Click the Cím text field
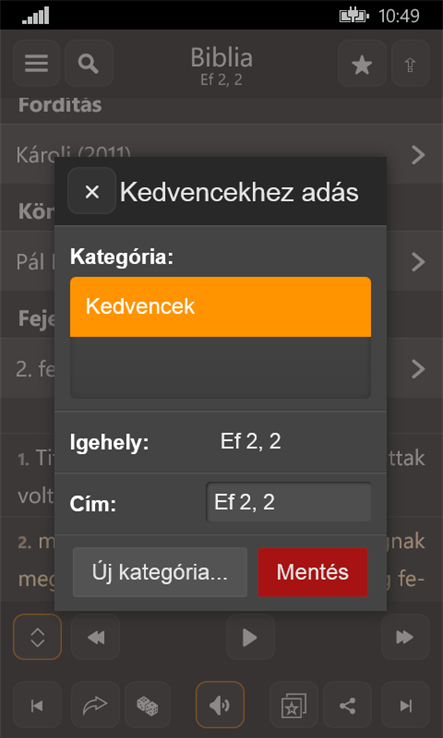The image size is (443, 738). pyautogui.click(x=289, y=503)
